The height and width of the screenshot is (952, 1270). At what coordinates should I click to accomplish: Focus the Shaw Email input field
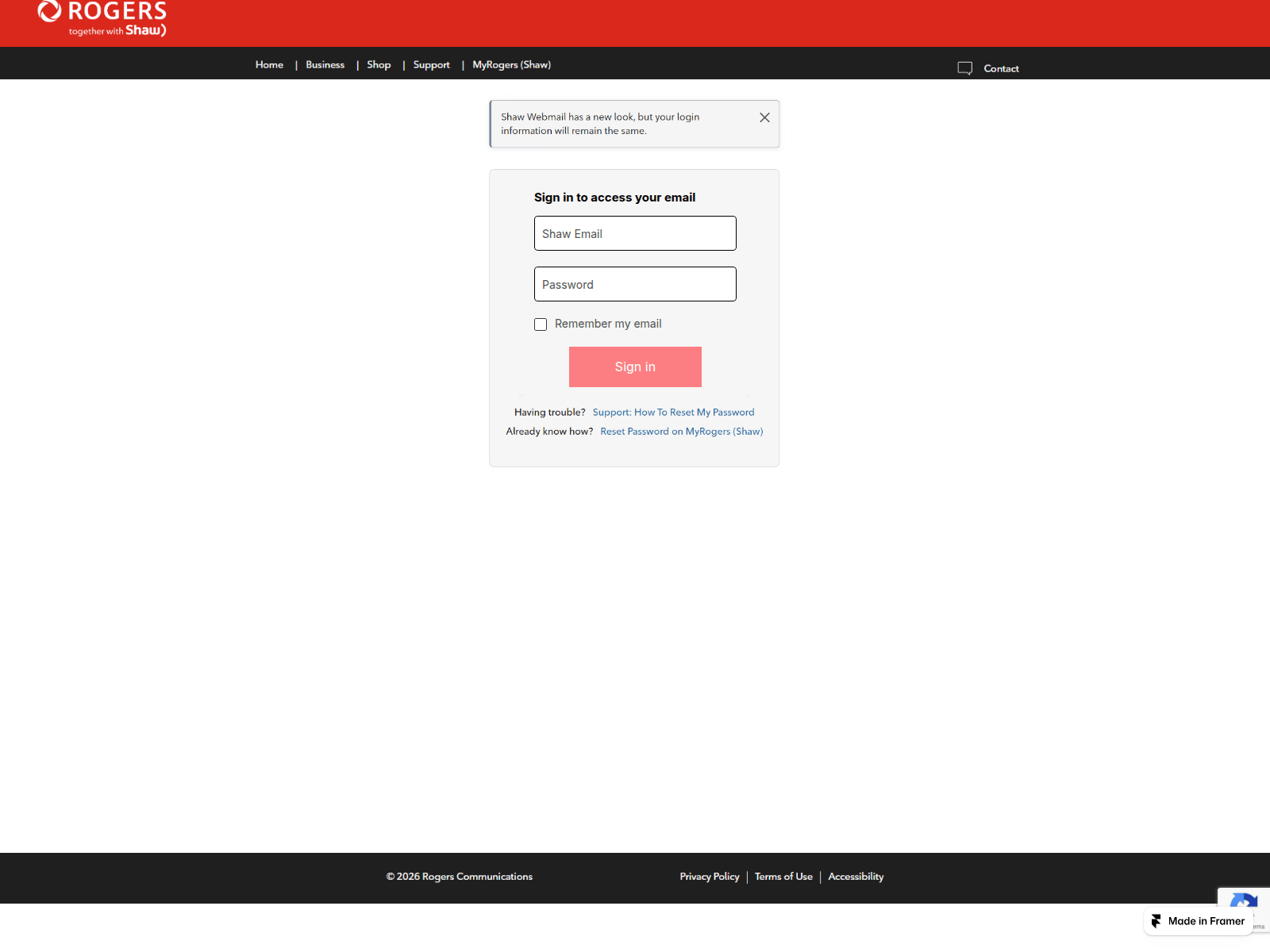point(635,233)
